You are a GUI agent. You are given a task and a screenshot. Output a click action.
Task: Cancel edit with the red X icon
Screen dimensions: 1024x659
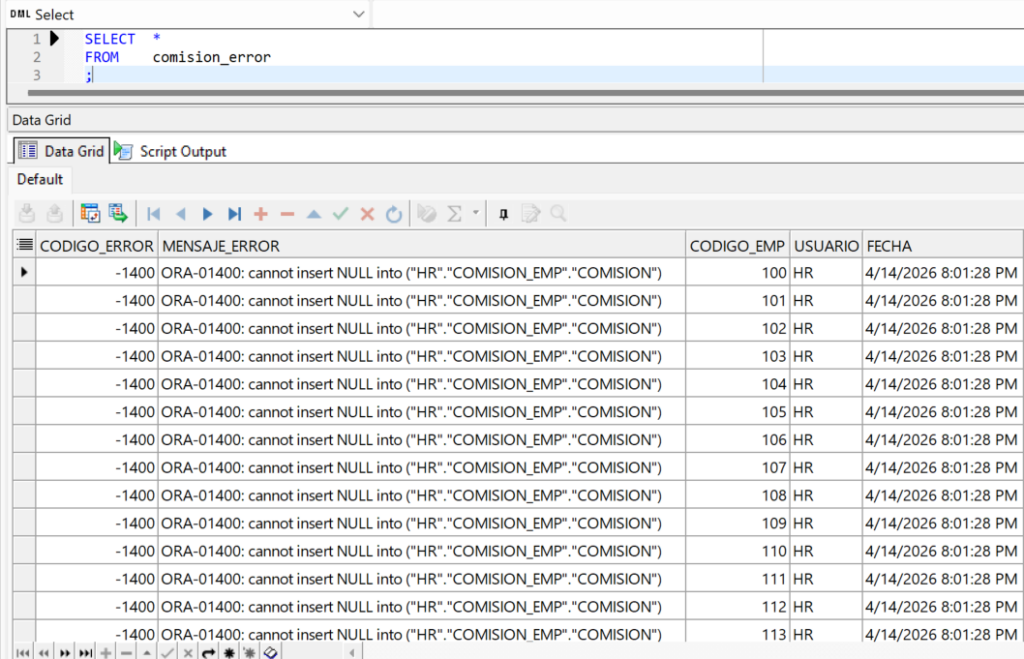click(367, 213)
